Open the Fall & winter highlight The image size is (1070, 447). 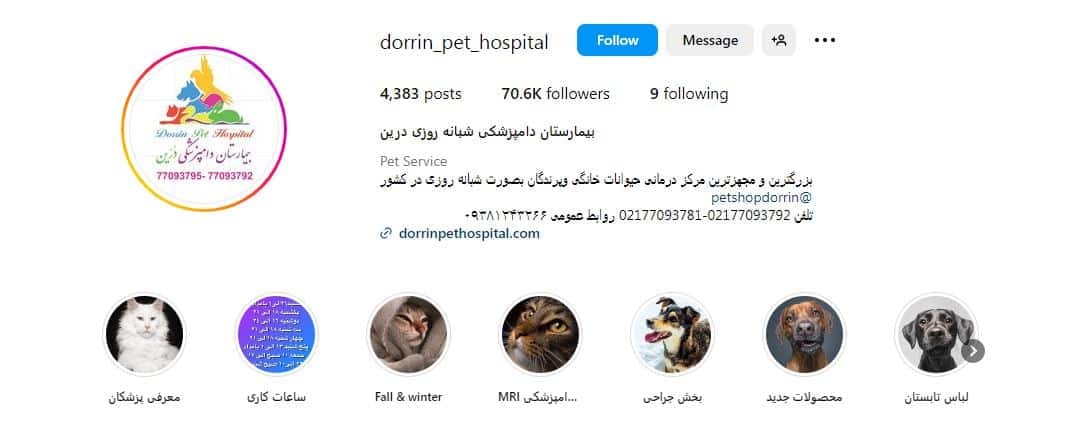tap(409, 334)
